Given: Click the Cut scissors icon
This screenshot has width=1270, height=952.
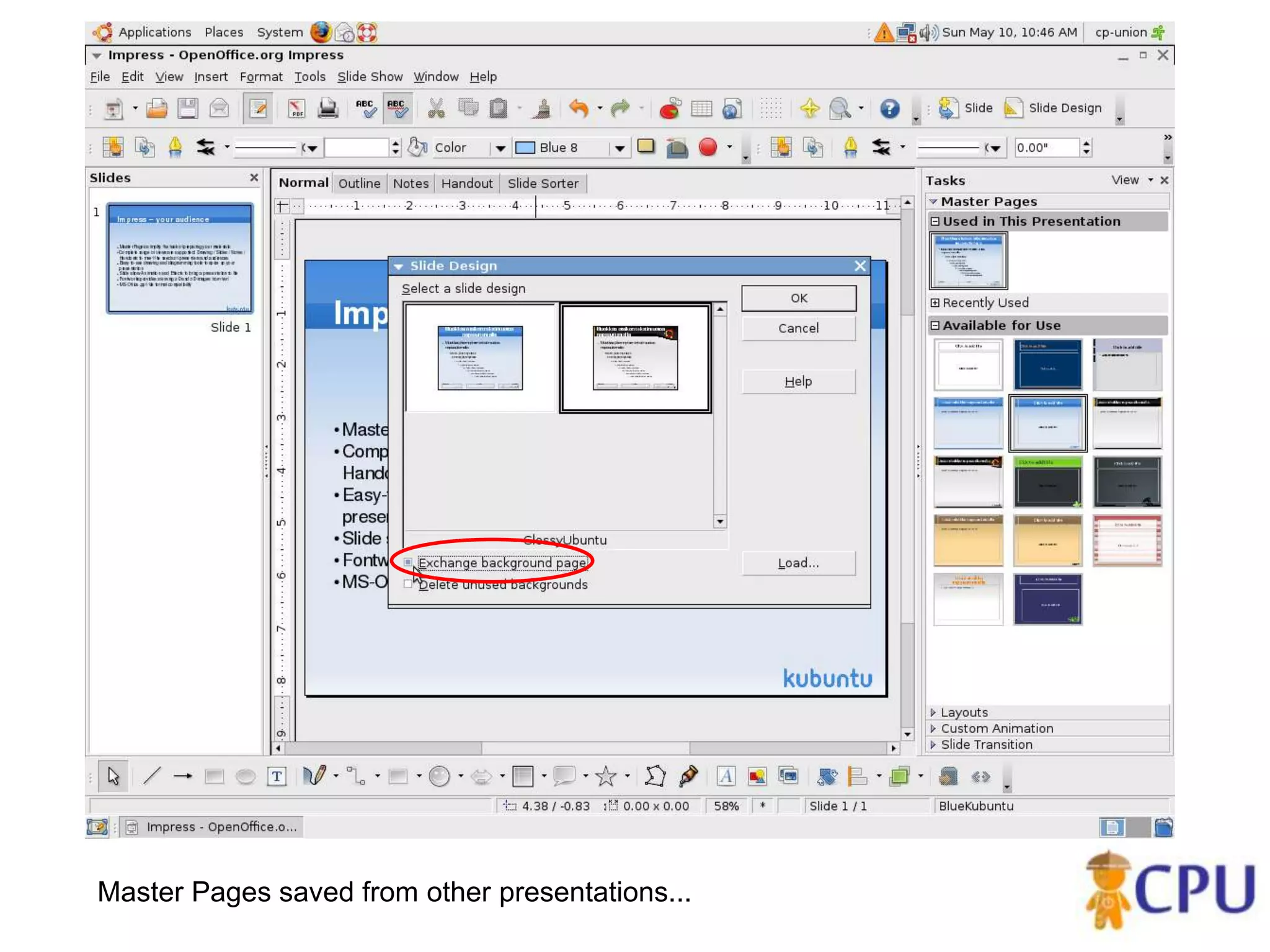Looking at the screenshot, I should tap(437, 108).
